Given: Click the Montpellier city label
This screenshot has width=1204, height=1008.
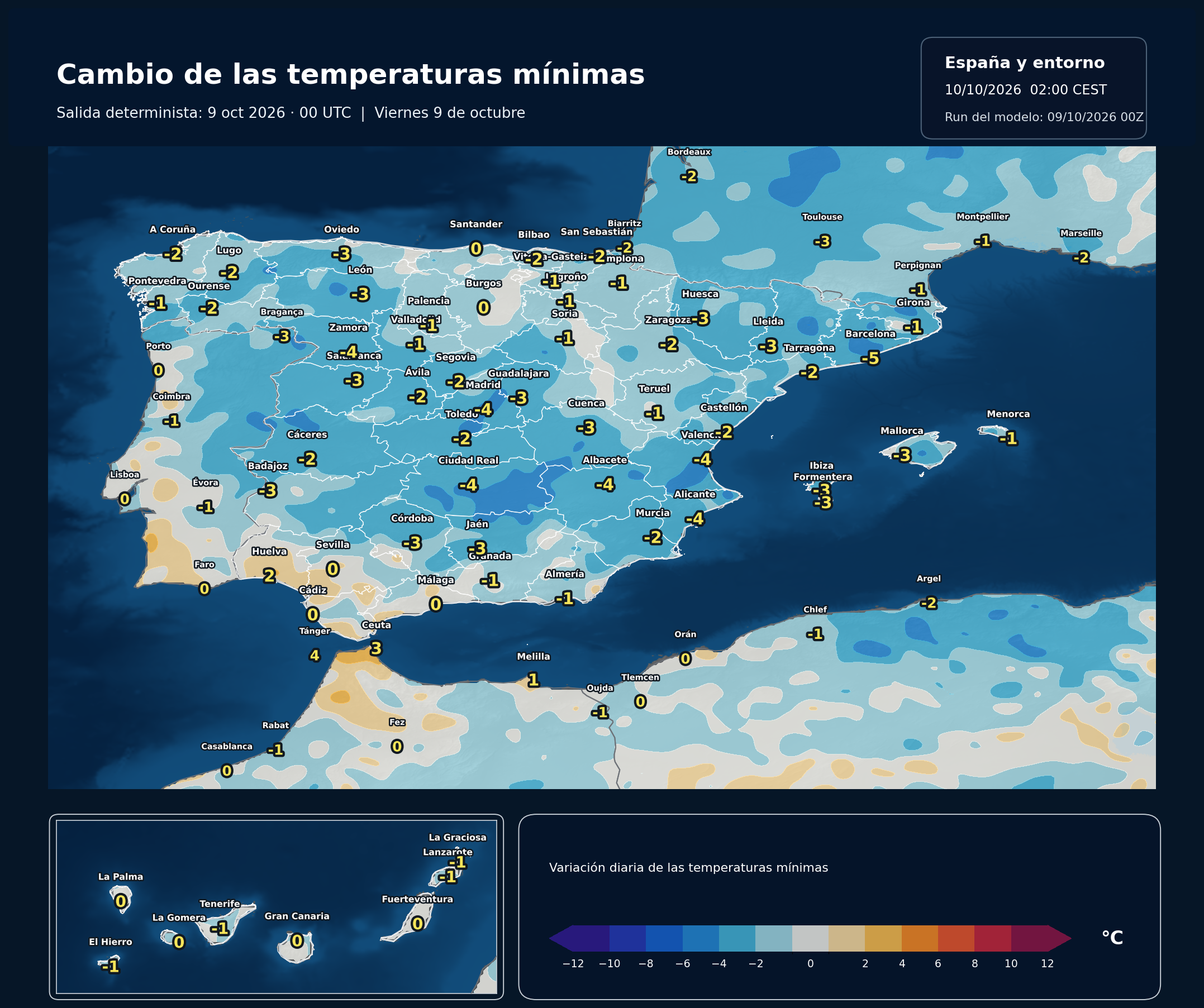Looking at the screenshot, I should coord(982,217).
